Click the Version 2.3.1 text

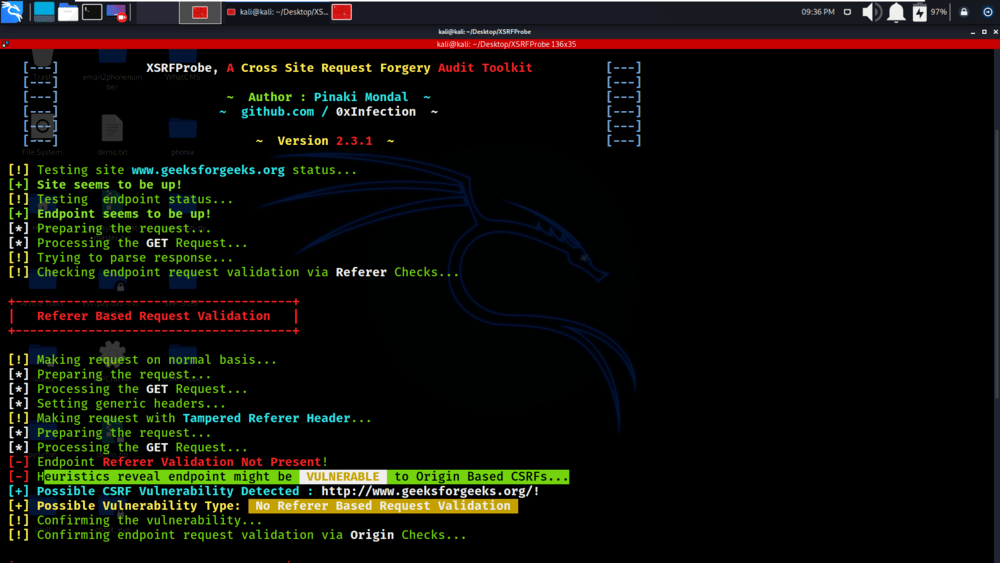pos(325,141)
